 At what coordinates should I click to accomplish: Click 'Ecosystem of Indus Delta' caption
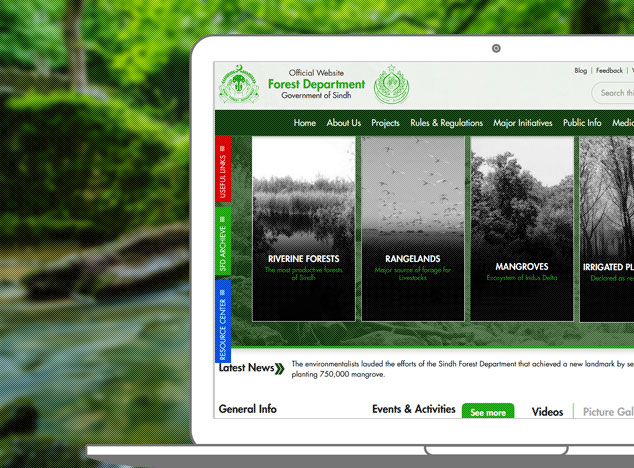click(x=522, y=277)
